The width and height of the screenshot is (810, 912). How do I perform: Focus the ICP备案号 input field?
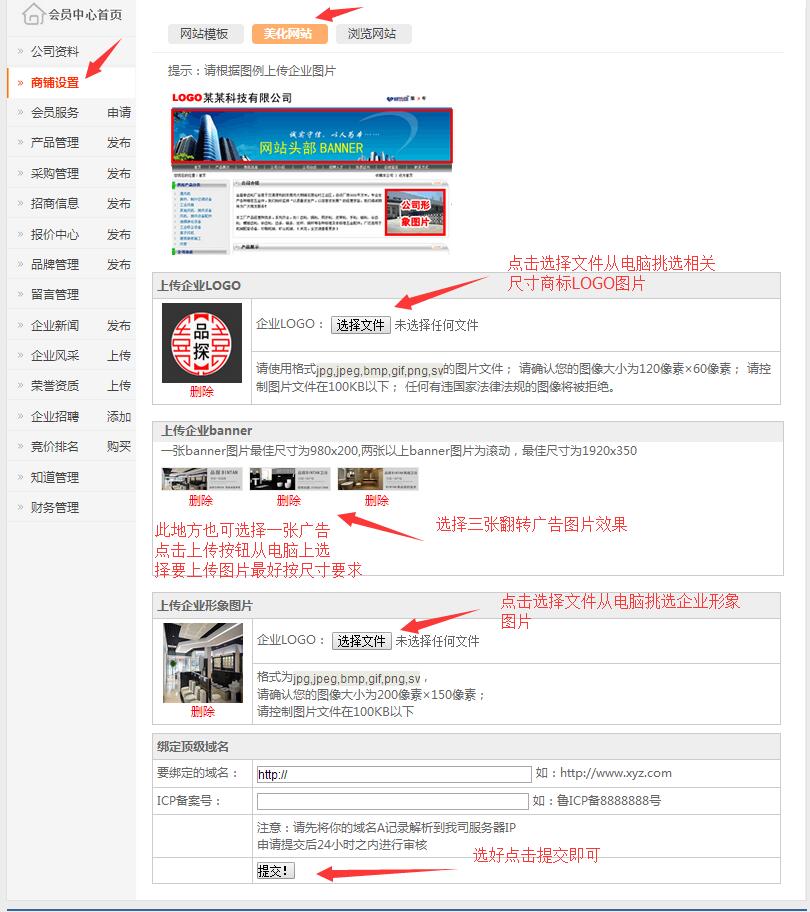pos(392,801)
